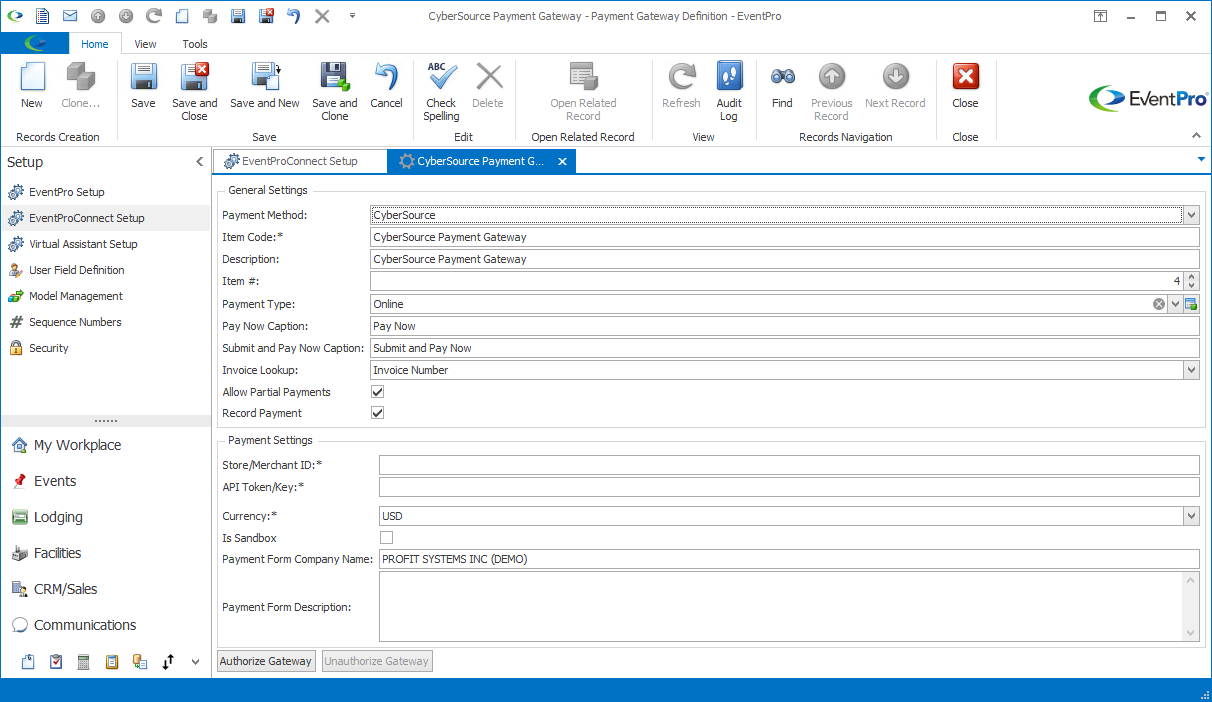The width and height of the screenshot is (1212, 702).
Task: Open the Audit Log
Action: [729, 91]
